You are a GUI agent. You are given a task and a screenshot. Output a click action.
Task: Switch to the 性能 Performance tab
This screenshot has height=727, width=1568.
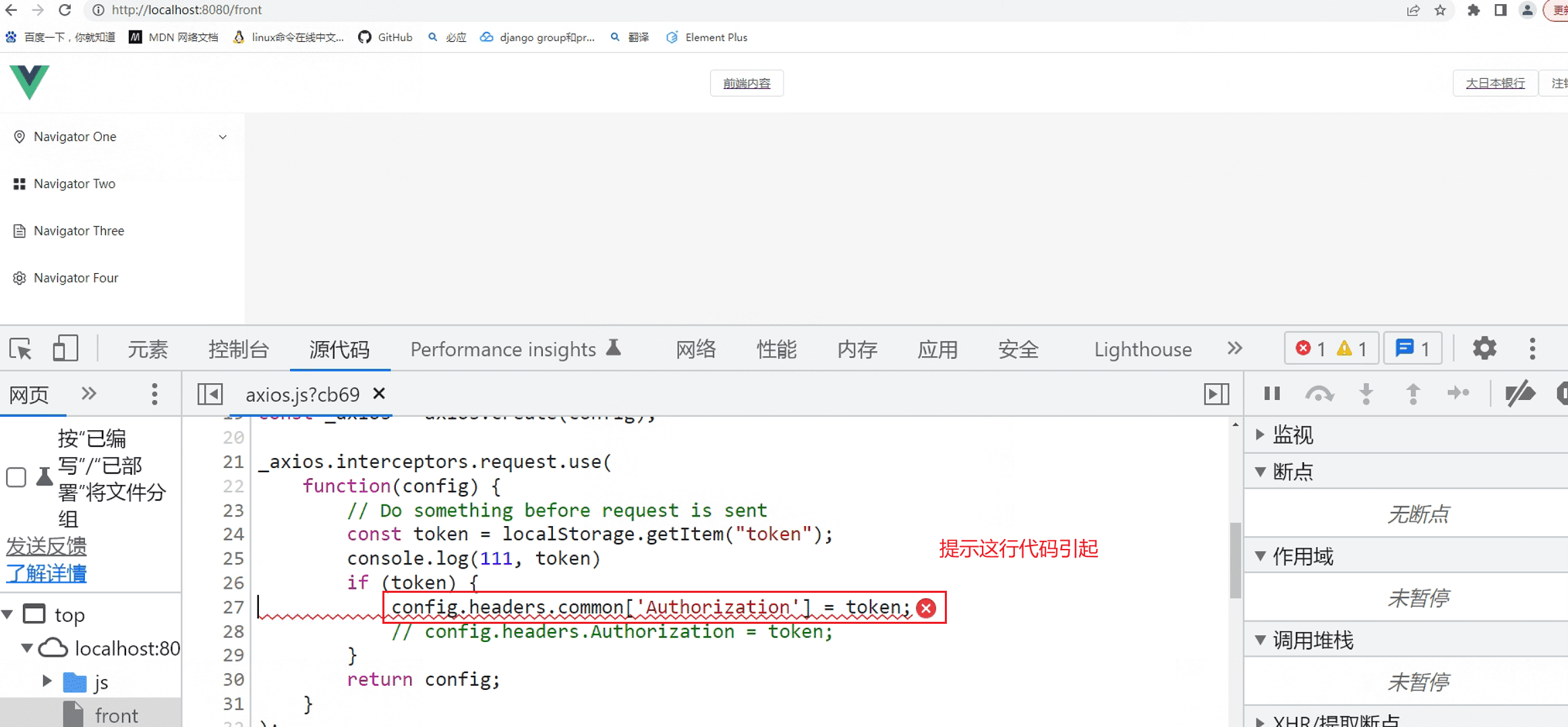coord(776,349)
